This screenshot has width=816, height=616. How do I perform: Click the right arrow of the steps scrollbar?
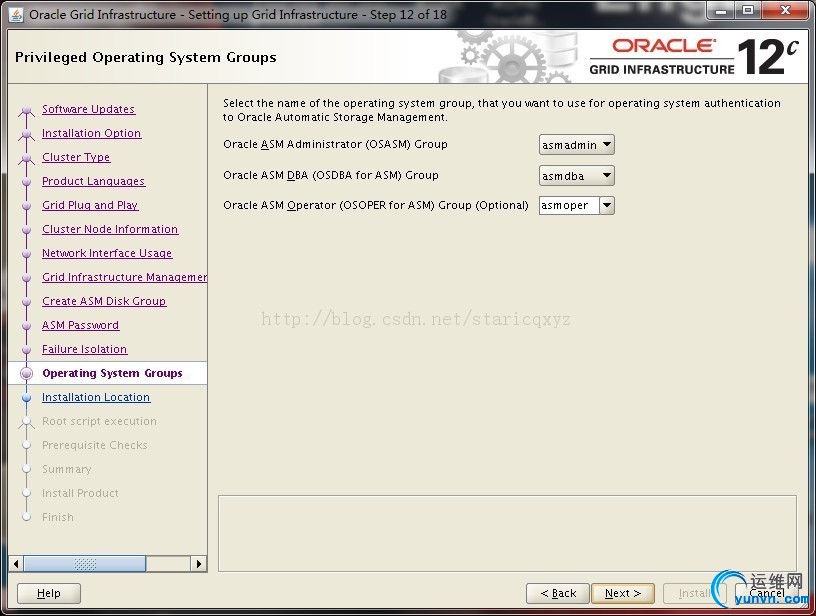(x=198, y=563)
